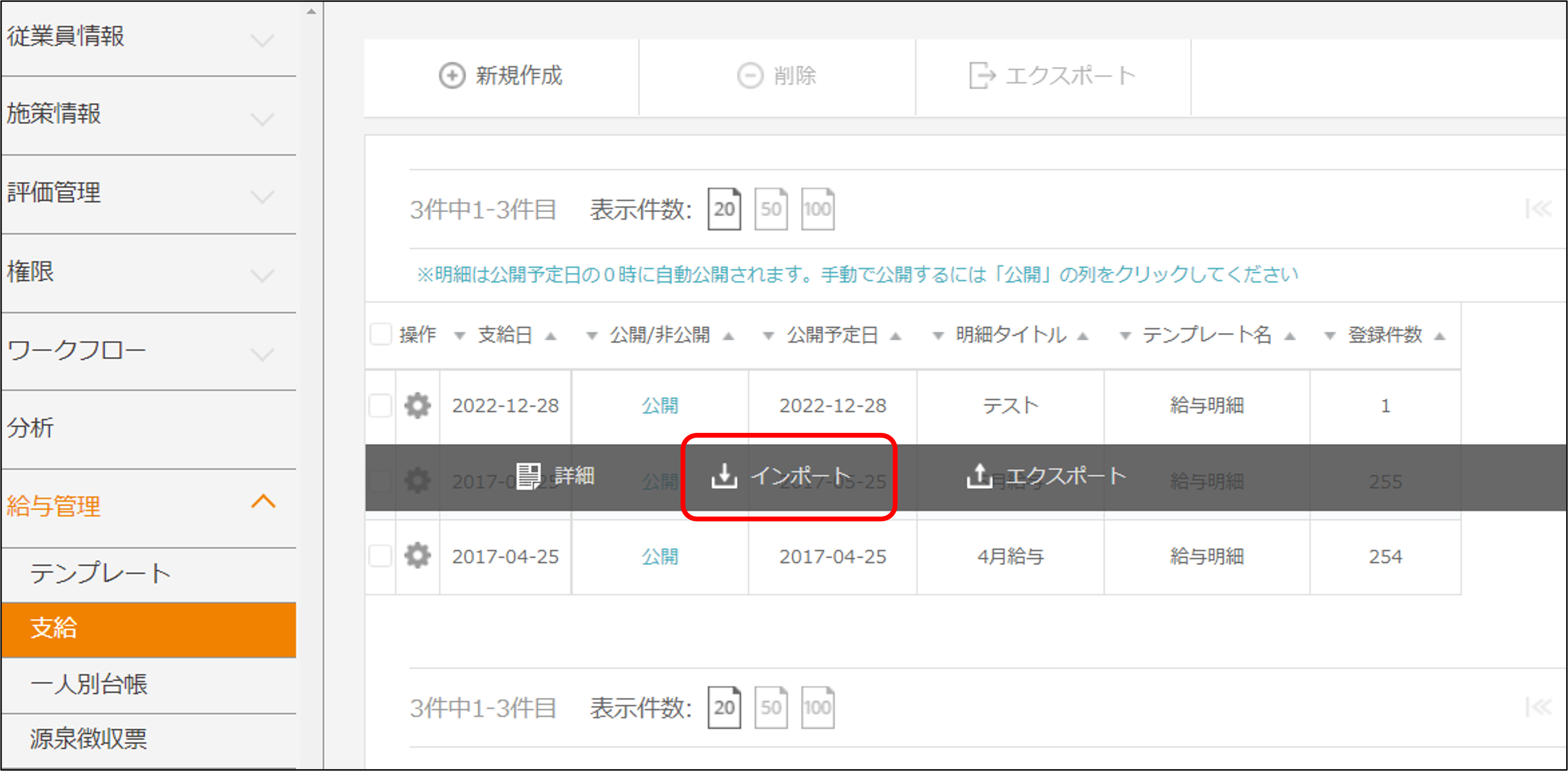The image size is (1568, 771).
Task: Tick checkbox for the 2022-12-28 row
Action: click(380, 405)
